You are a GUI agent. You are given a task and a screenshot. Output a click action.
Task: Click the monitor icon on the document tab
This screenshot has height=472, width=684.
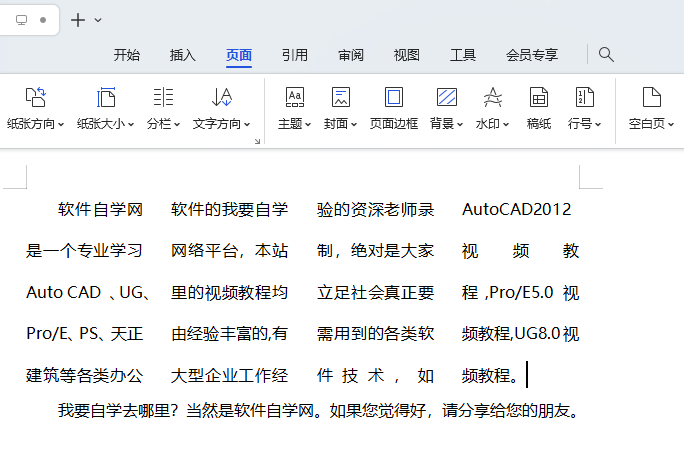(21, 20)
